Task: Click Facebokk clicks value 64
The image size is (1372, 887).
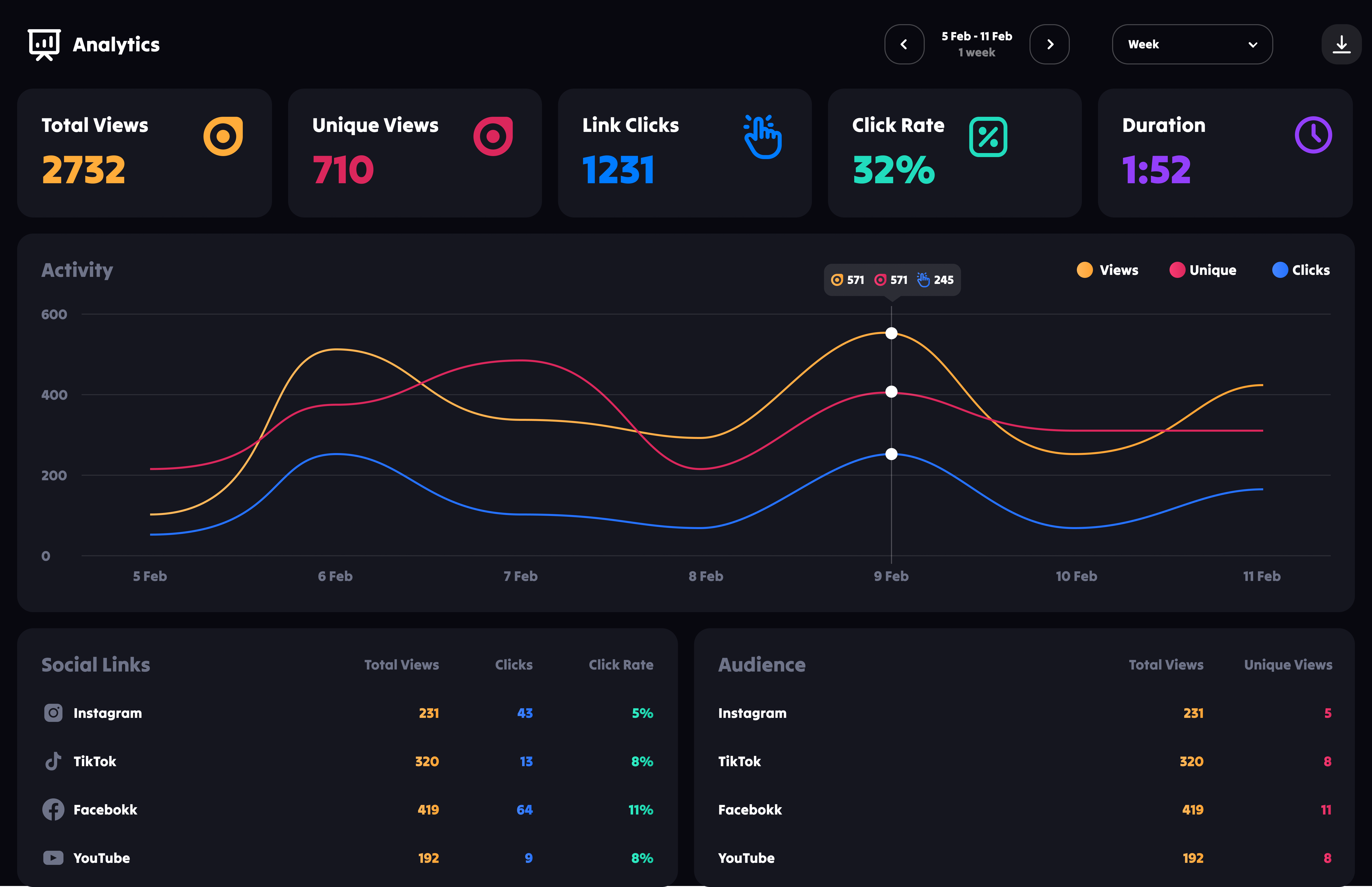Action: click(x=524, y=810)
